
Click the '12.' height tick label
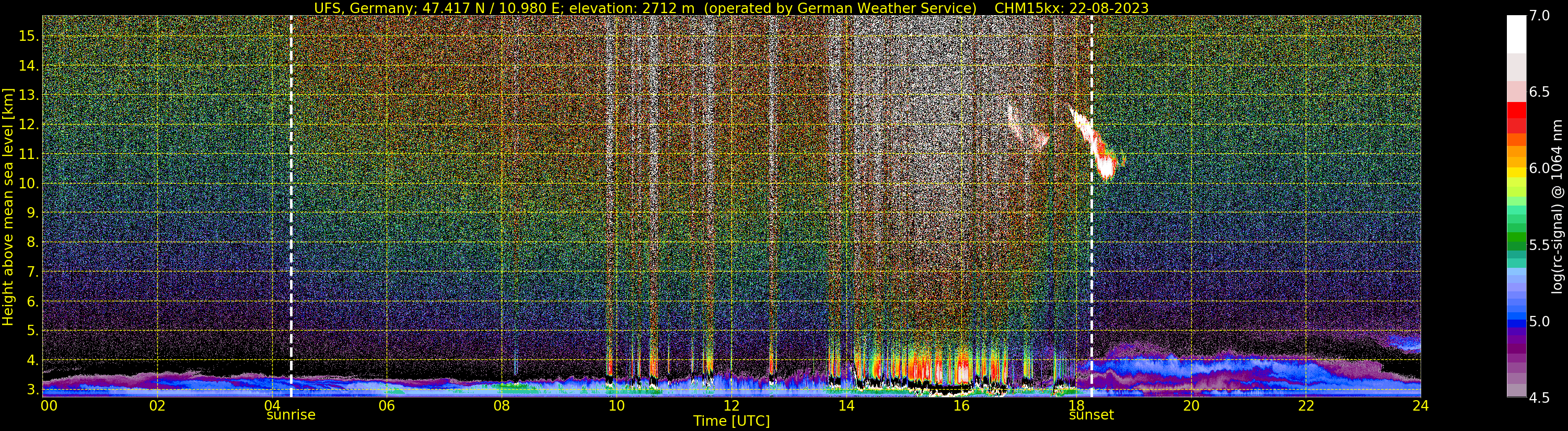[x=29, y=124]
